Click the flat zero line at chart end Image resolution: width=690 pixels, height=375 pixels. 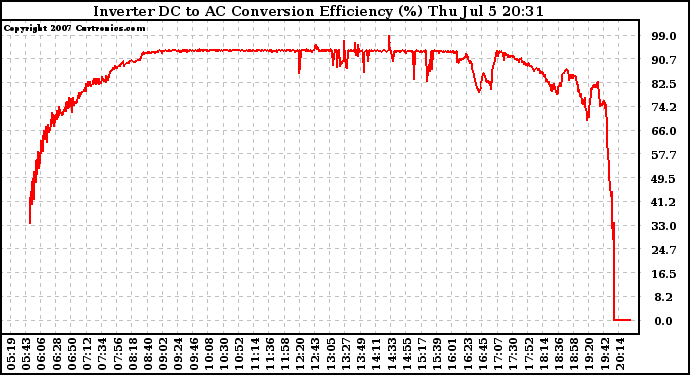[622, 320]
